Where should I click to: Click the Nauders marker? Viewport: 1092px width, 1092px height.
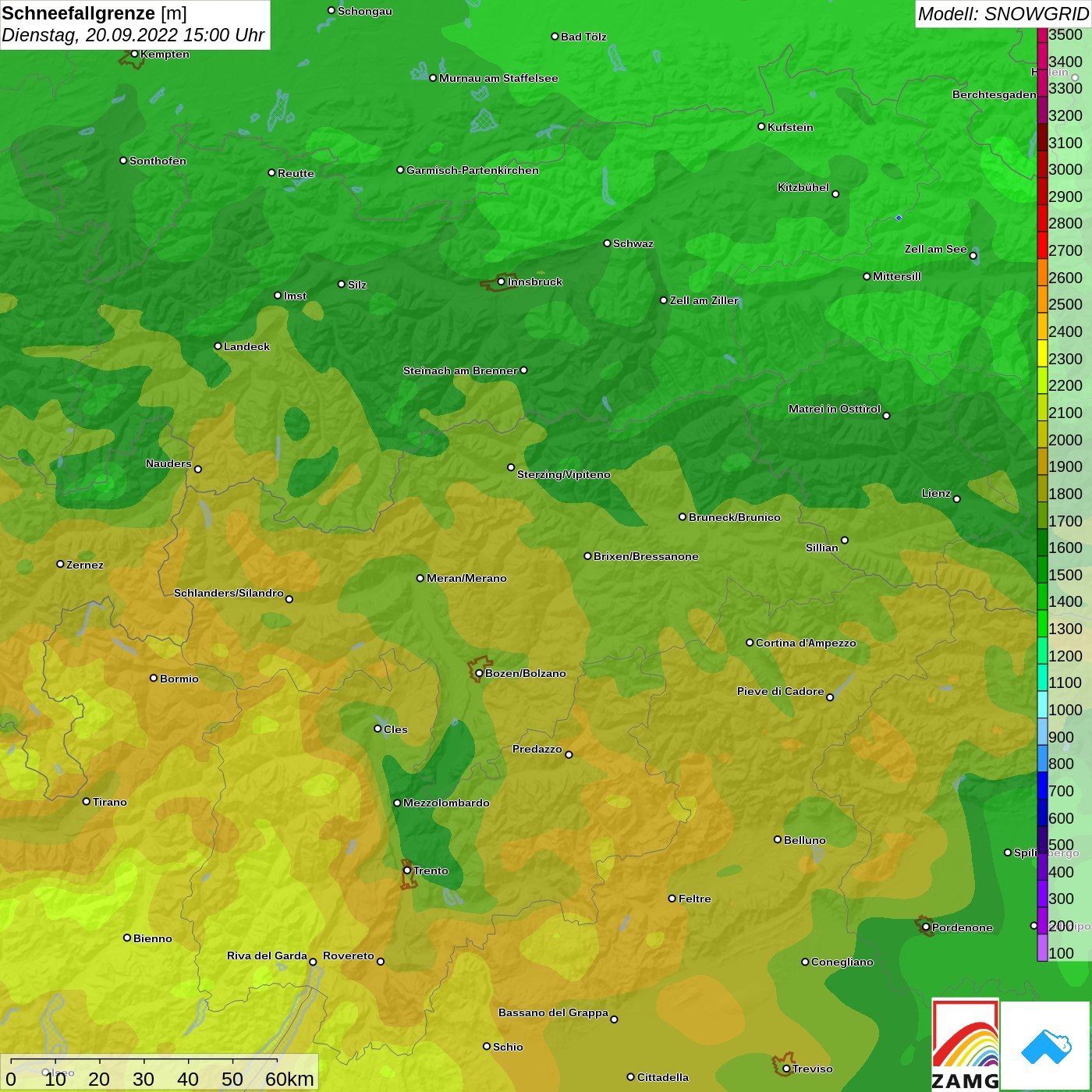coord(198,469)
